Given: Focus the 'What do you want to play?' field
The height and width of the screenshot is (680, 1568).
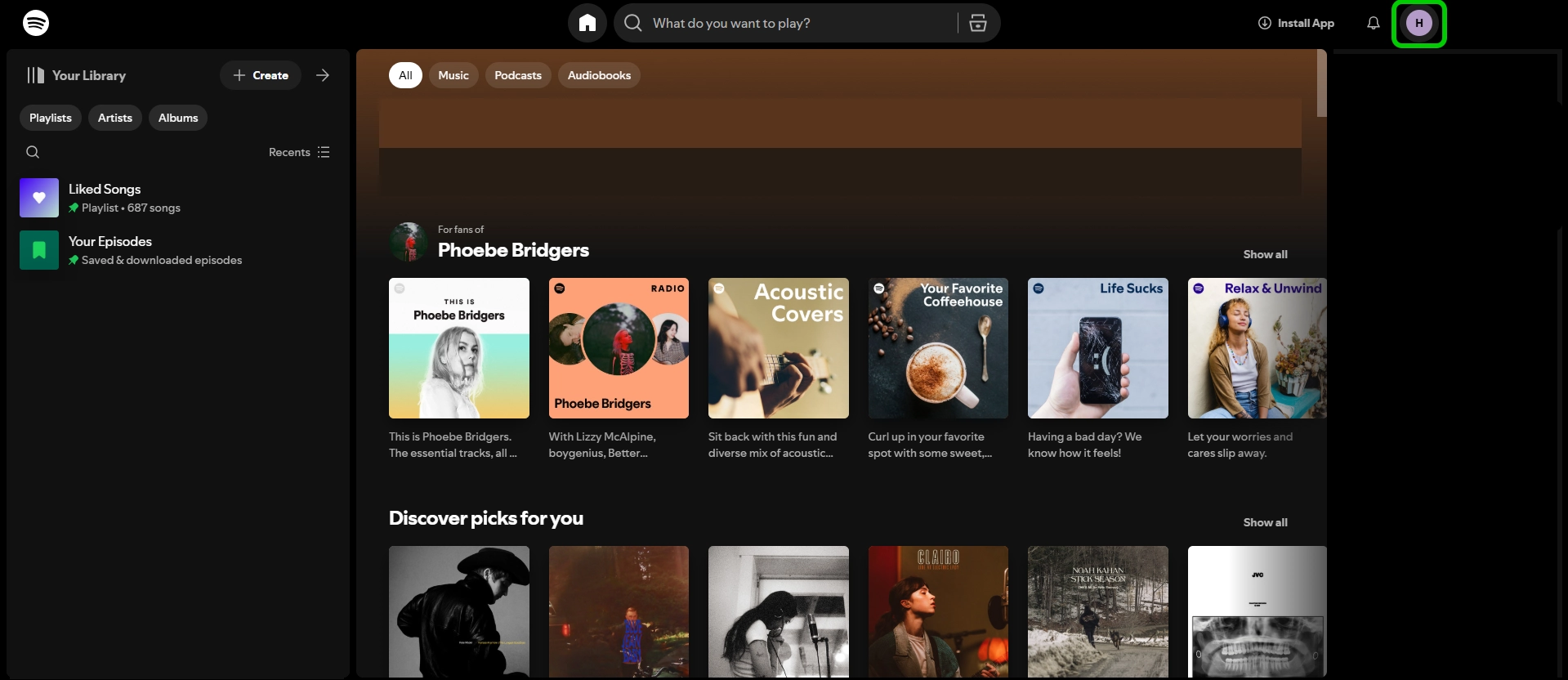Looking at the screenshot, I should click(801, 23).
